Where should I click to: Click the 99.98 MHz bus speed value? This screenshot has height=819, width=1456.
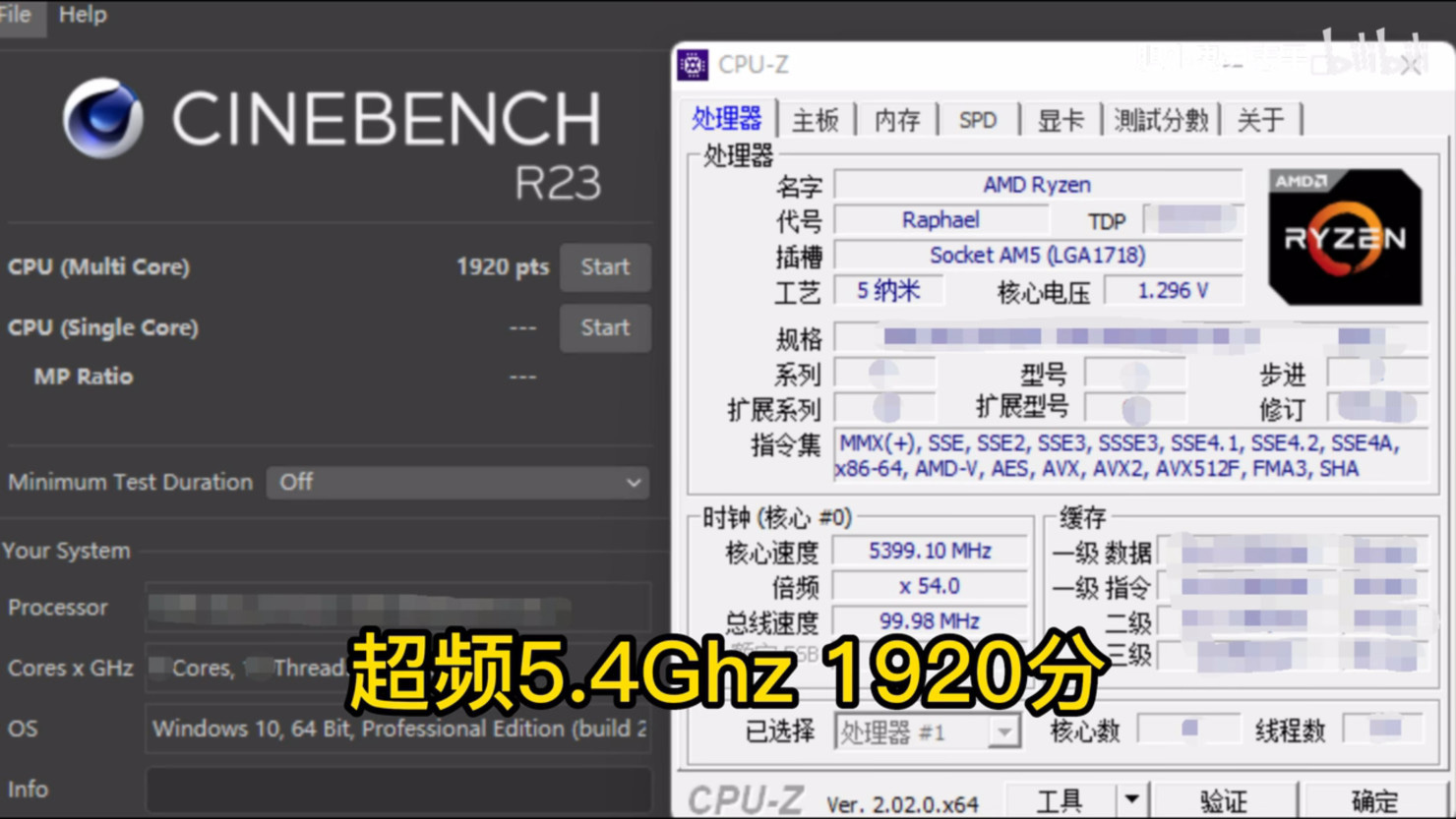930,621
